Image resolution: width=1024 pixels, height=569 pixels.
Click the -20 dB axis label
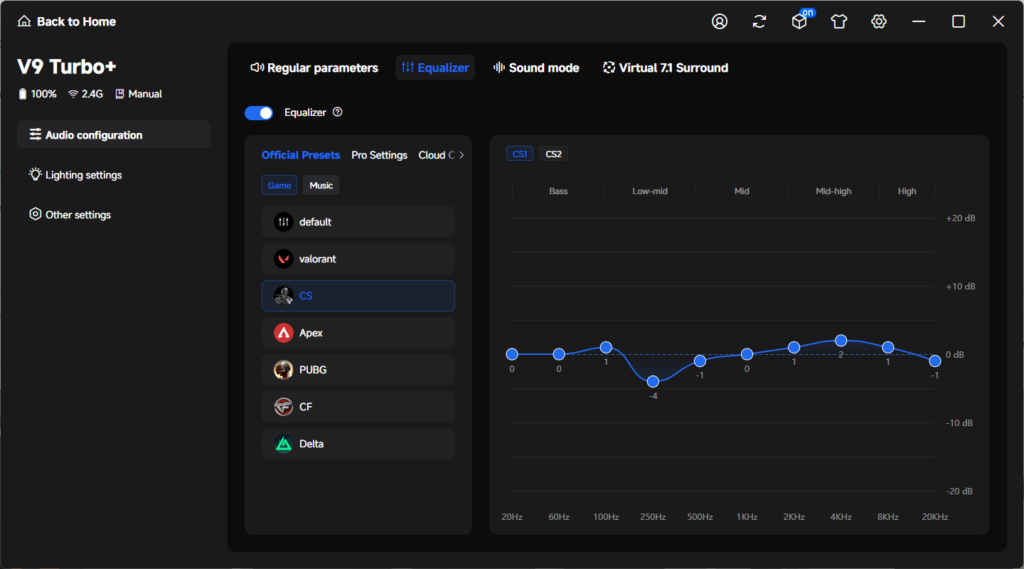959,491
